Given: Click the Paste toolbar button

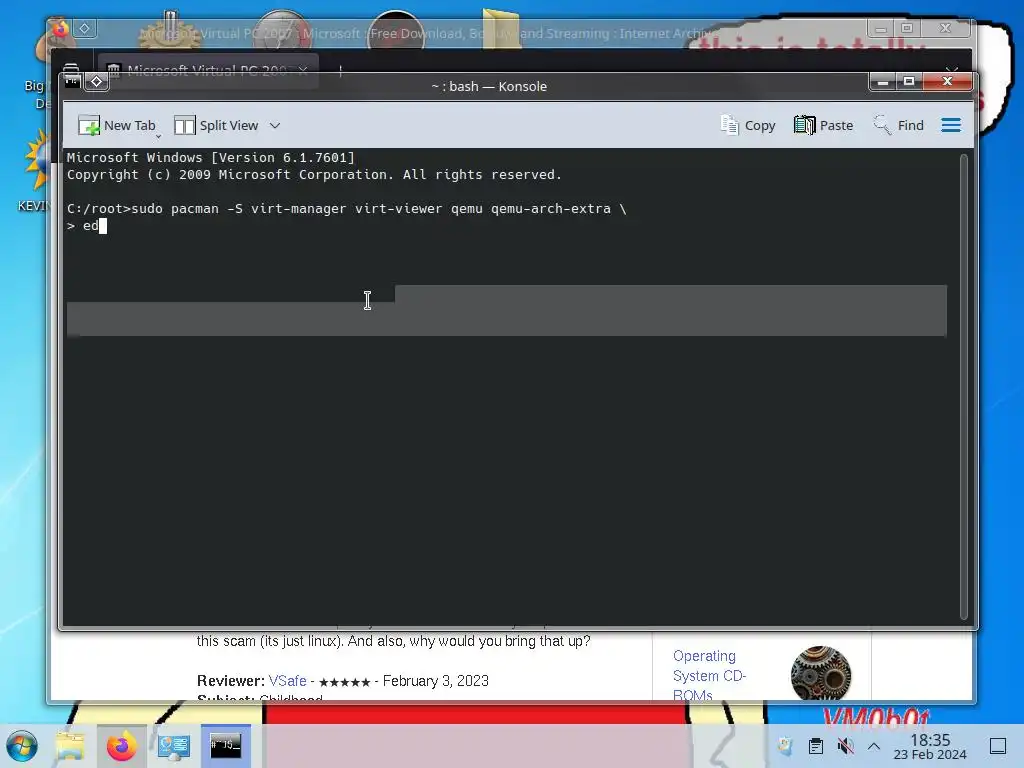Looking at the screenshot, I should point(824,125).
